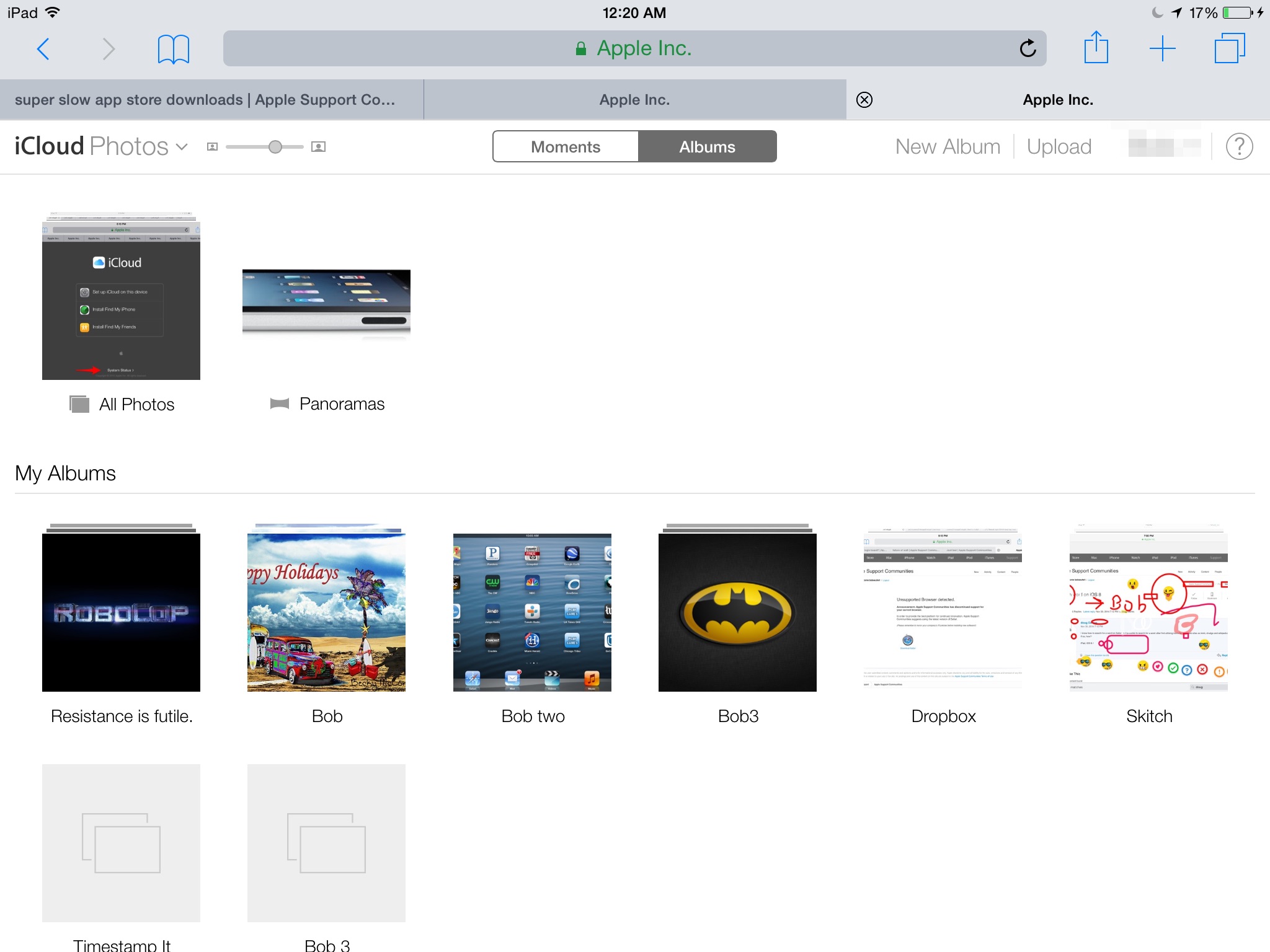
Task: Tap the small thumbnail size icon
Action: [x=212, y=147]
